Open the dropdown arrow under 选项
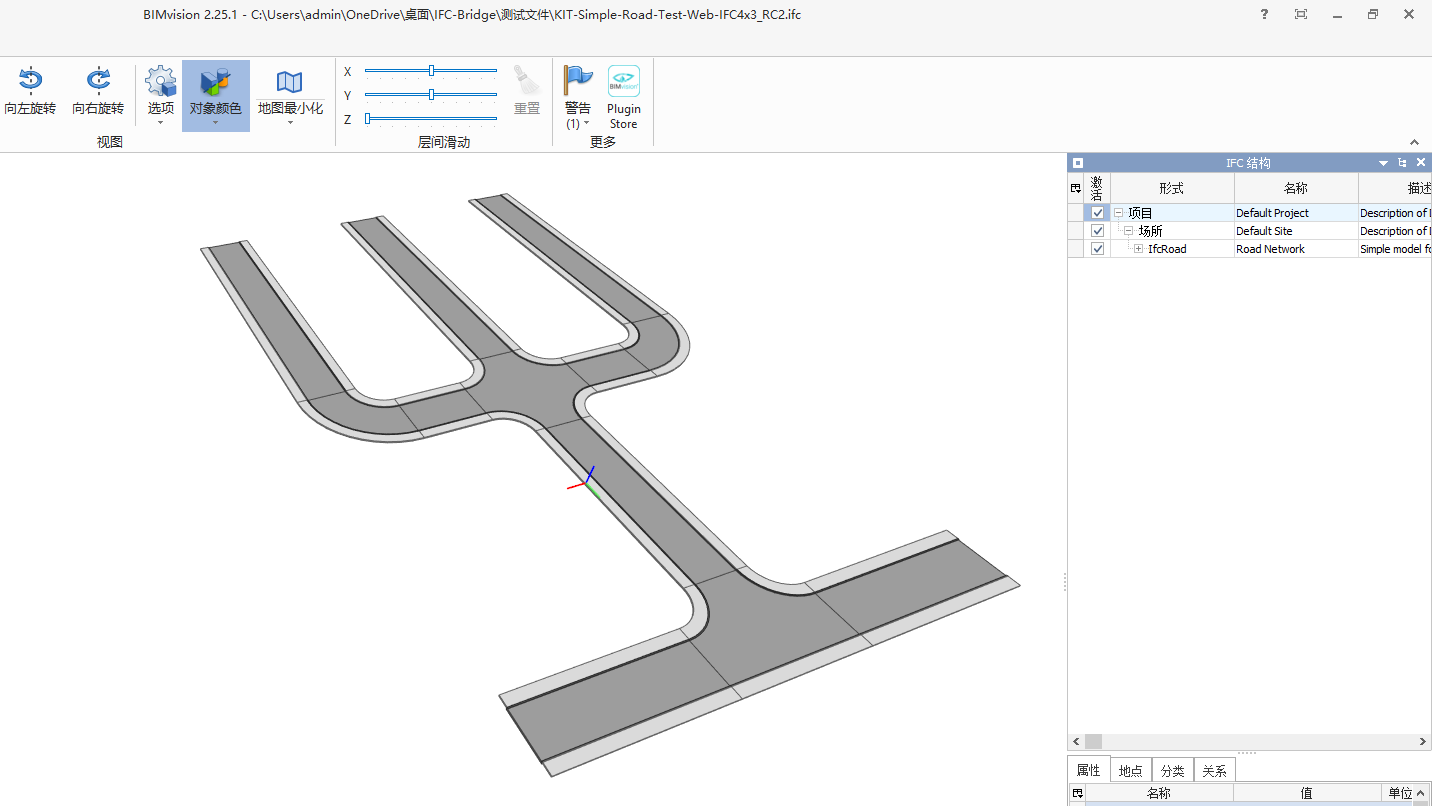Viewport: 1432px width, 806px height. 160,123
